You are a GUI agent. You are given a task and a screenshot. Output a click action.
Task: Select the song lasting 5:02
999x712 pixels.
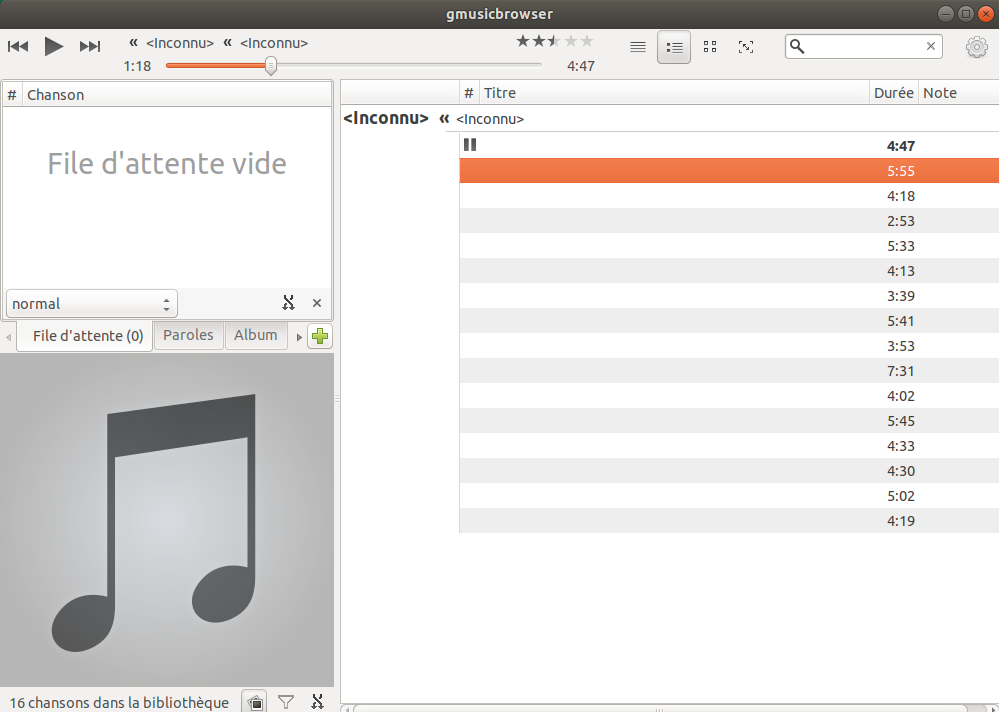point(729,495)
